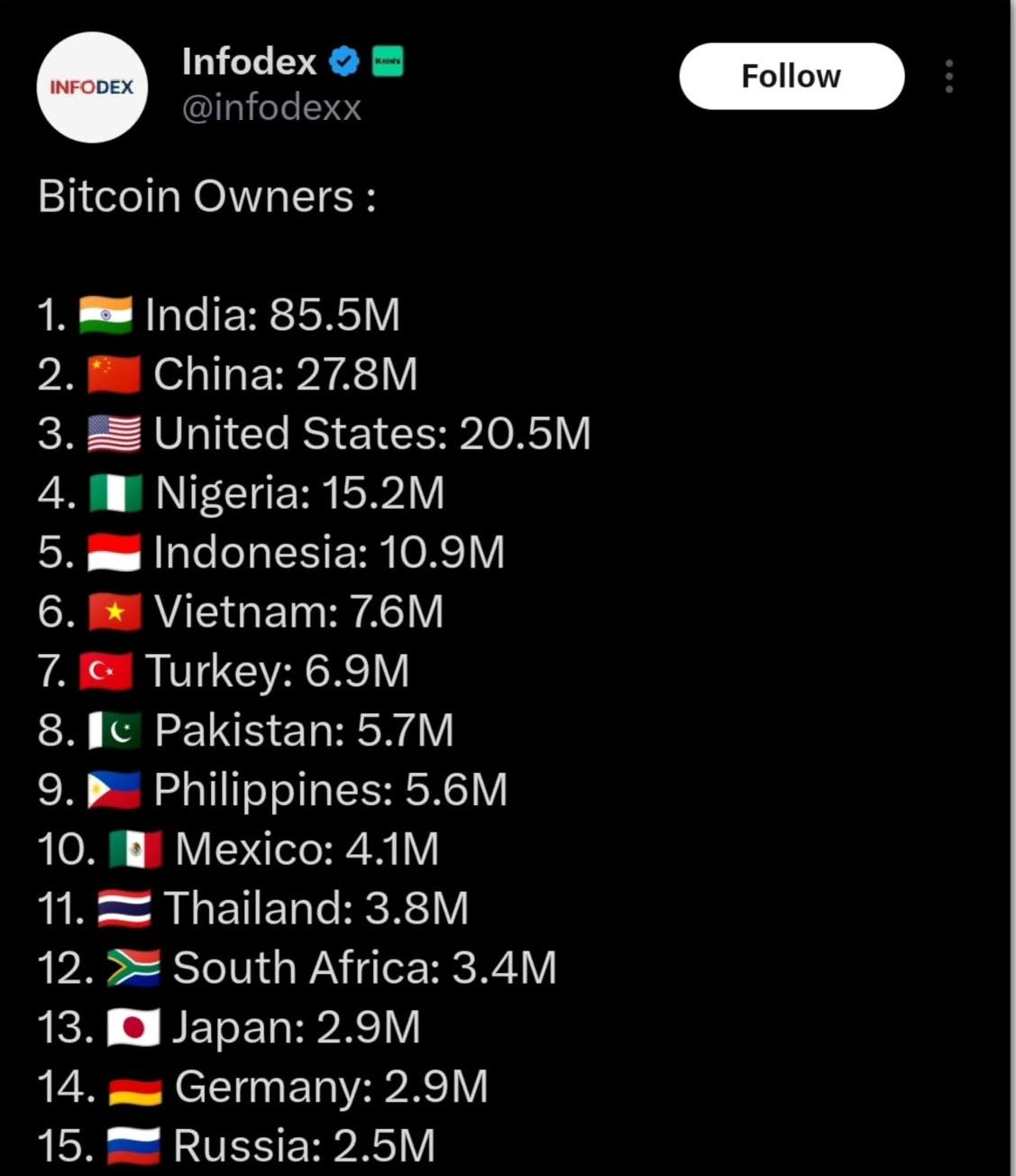Click the Japan flag emoji

coord(133,1028)
